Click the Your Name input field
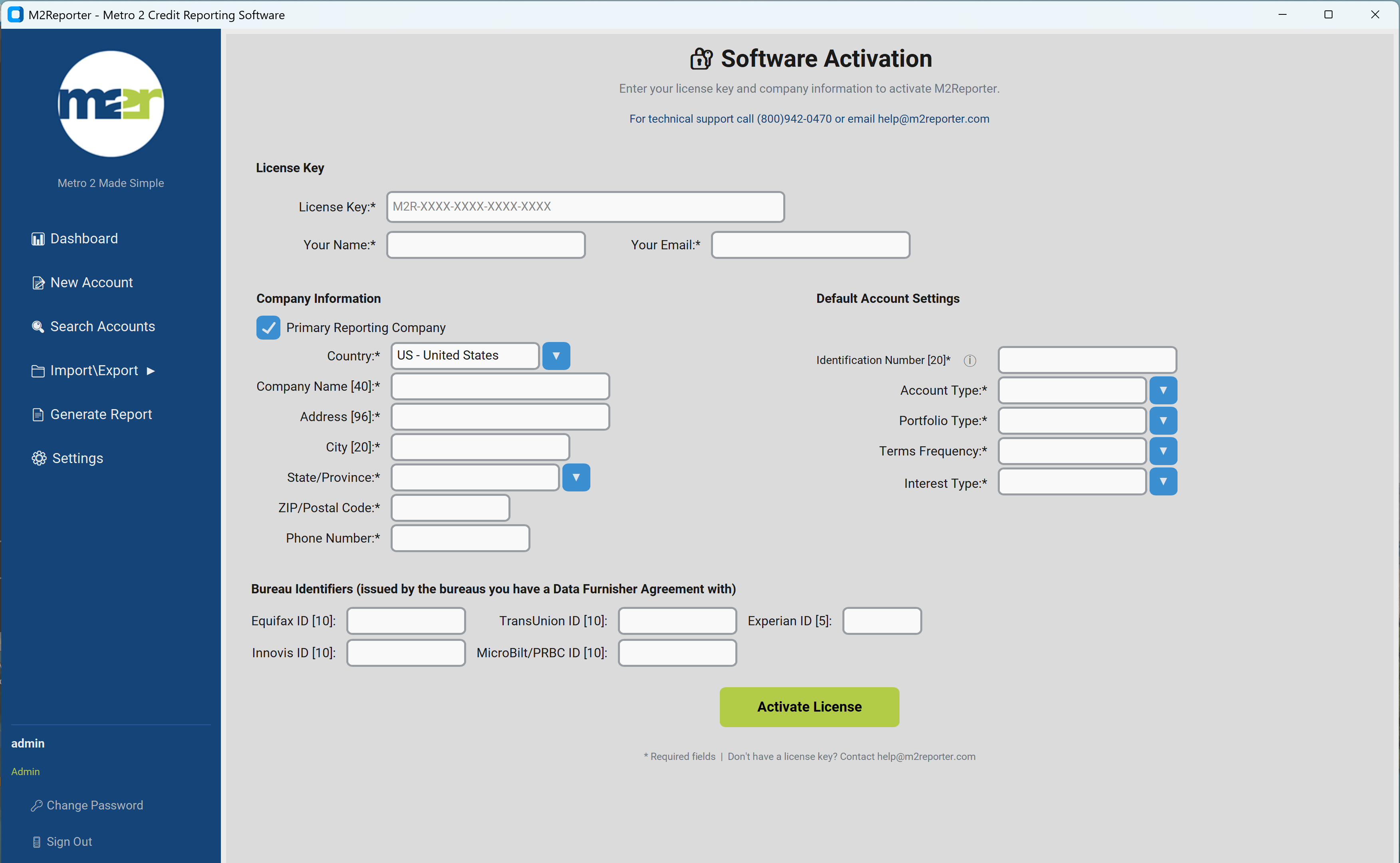Image resolution: width=1400 pixels, height=863 pixels. pos(486,245)
